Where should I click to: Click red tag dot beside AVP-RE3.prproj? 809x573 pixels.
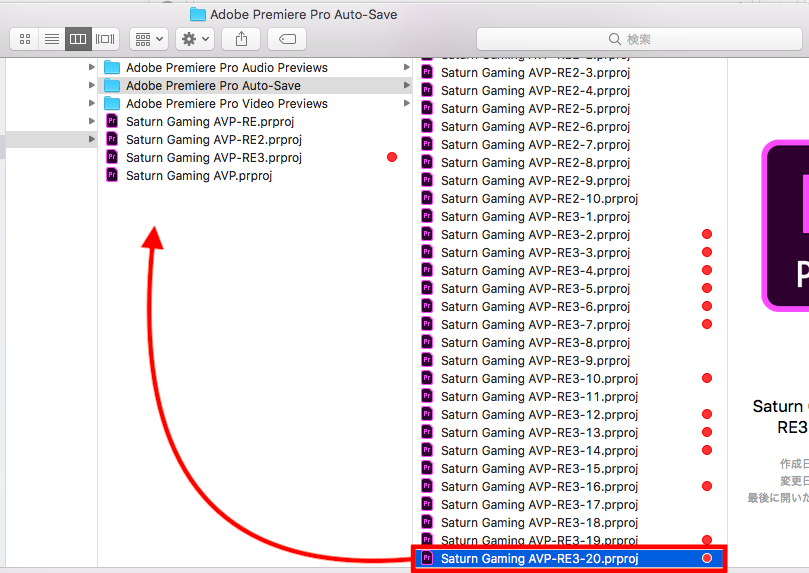(392, 157)
